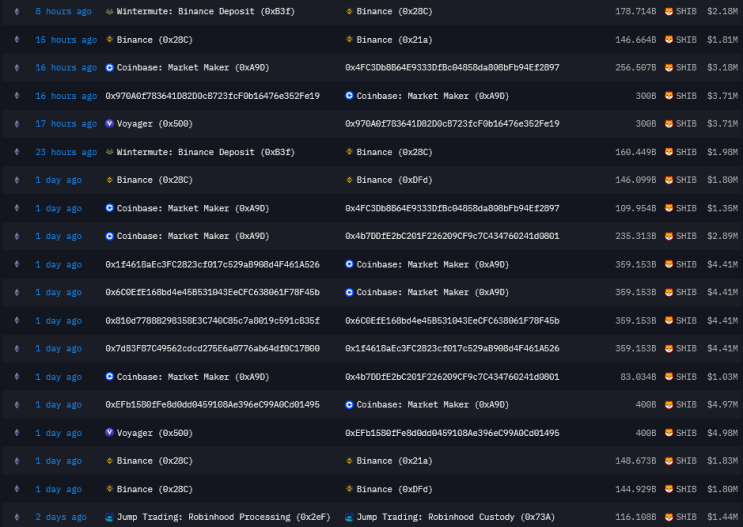This screenshot has height=527, width=743.
Task: Click the 178.714B amount value
Action: pyautogui.click(x=635, y=11)
